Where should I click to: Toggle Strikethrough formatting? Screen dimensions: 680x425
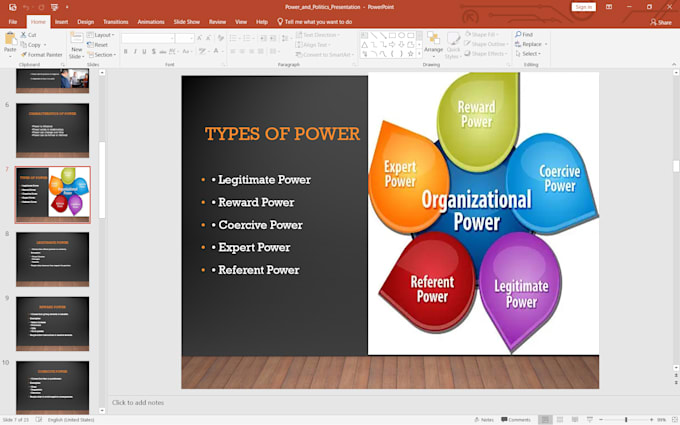click(163, 52)
